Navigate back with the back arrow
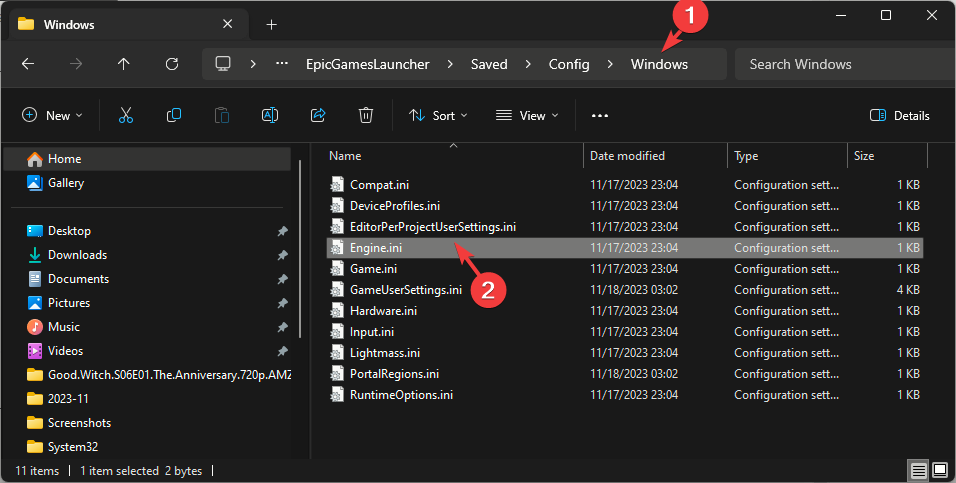This screenshot has height=483, width=956. click(x=28, y=64)
